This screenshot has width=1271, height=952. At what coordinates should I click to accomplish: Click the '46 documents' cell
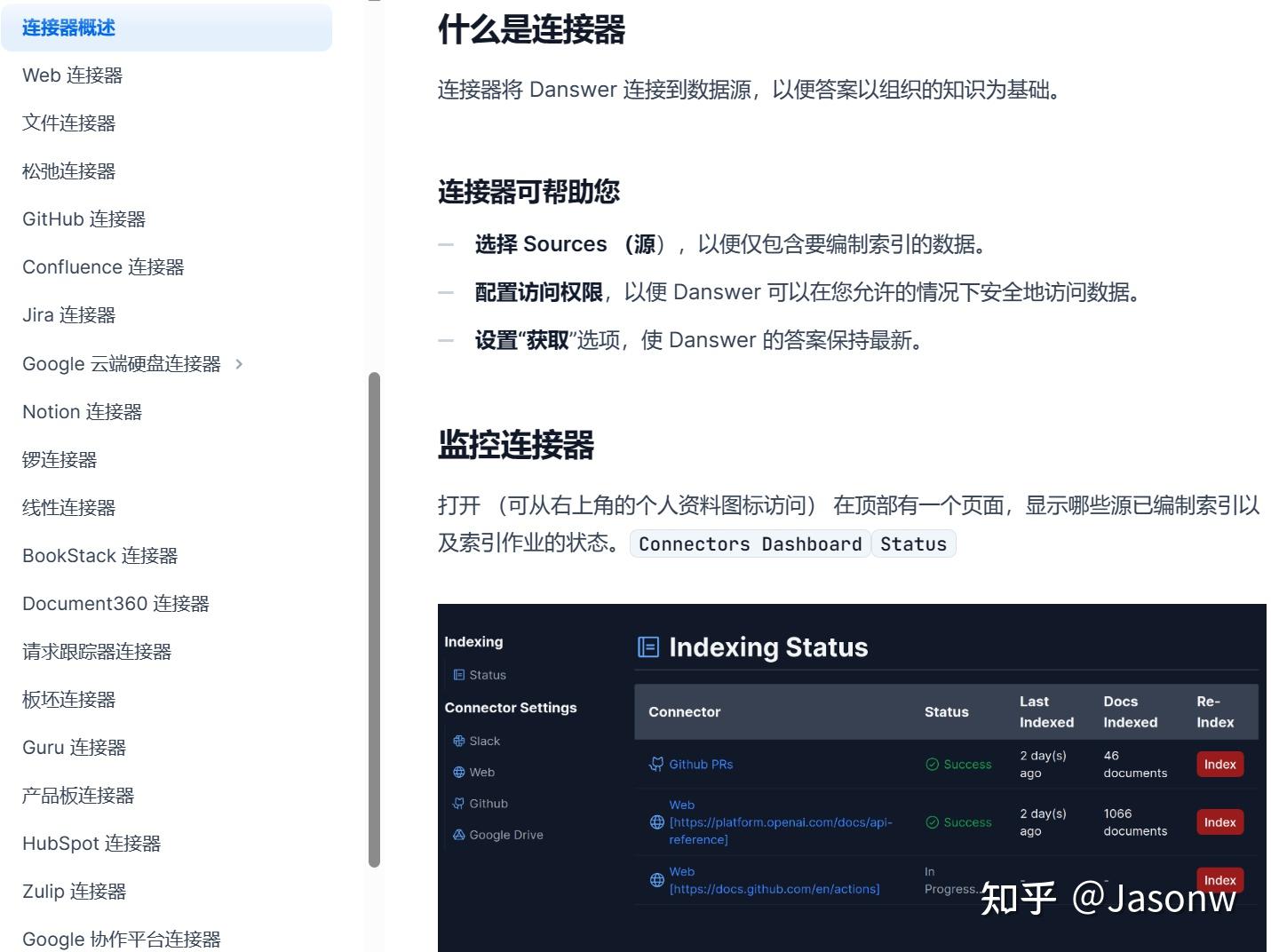(x=1135, y=765)
